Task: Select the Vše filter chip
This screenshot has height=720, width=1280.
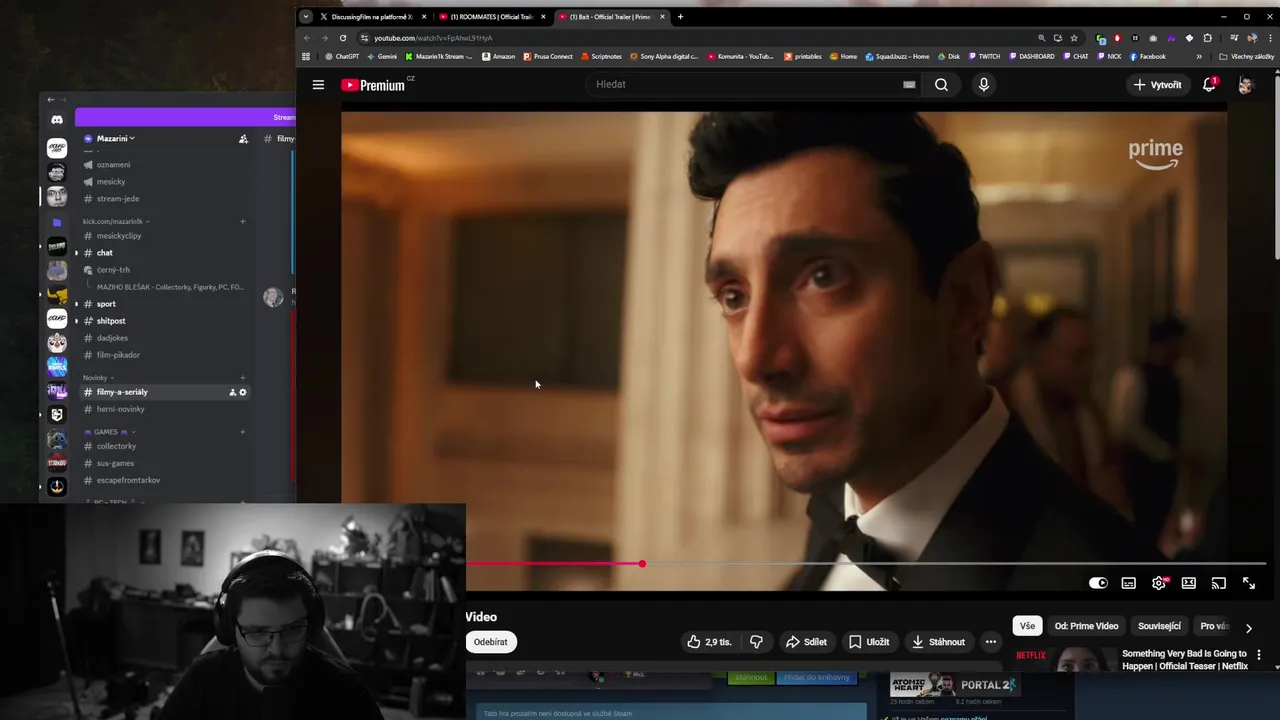Action: coord(1027,626)
